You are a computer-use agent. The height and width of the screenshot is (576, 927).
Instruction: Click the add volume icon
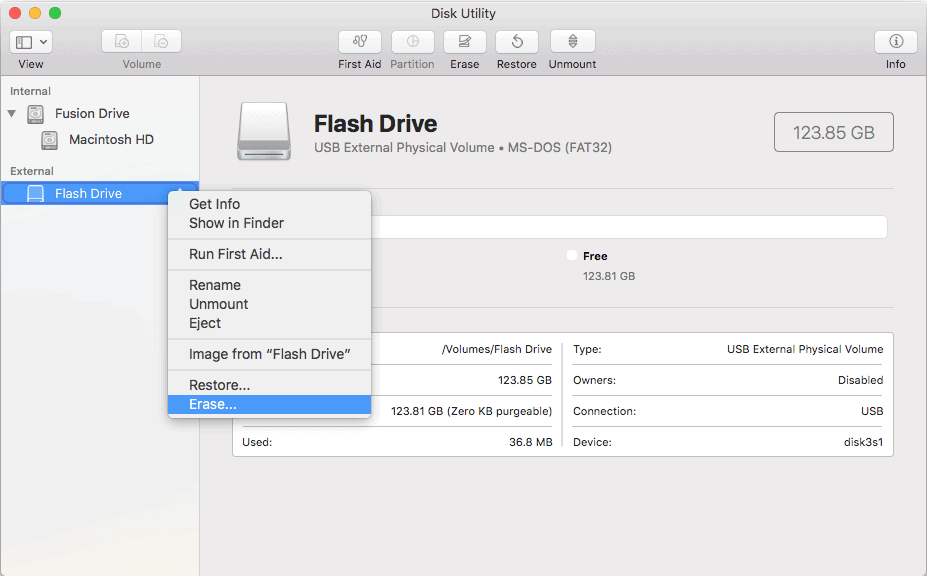[122, 42]
